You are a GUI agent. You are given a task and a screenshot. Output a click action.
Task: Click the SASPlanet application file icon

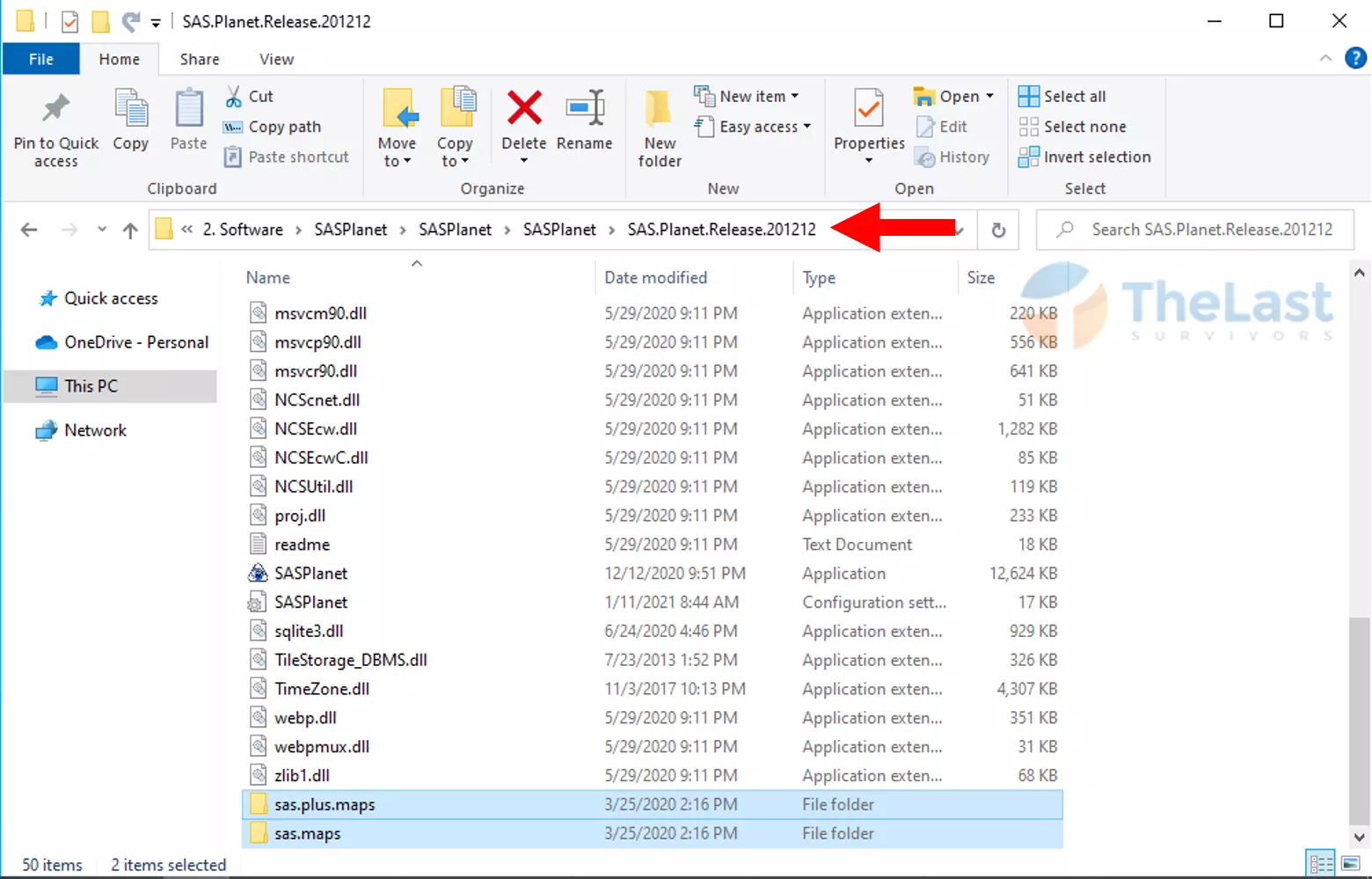coord(257,574)
